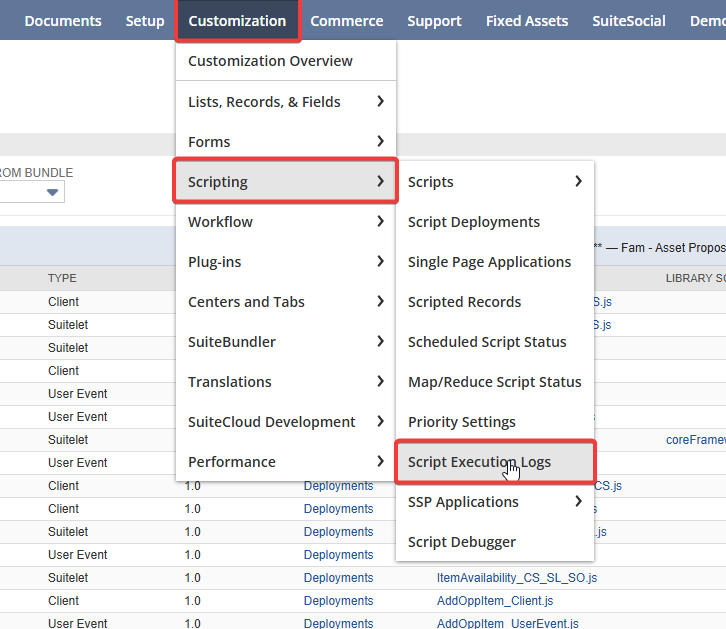Open the Plug-ins submenu item
726x629 pixels.
(x=286, y=262)
